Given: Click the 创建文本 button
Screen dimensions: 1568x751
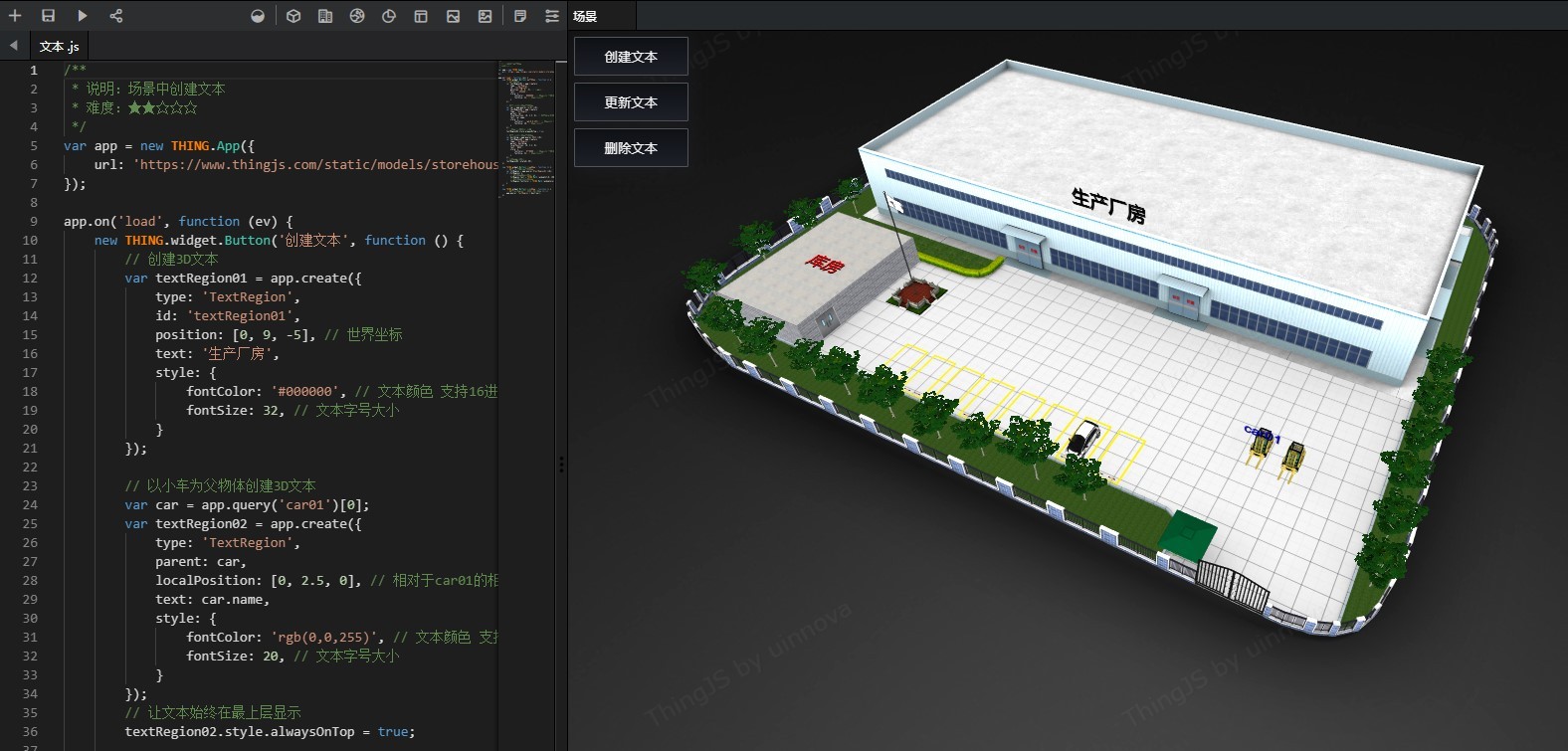Looking at the screenshot, I should coord(631,57).
